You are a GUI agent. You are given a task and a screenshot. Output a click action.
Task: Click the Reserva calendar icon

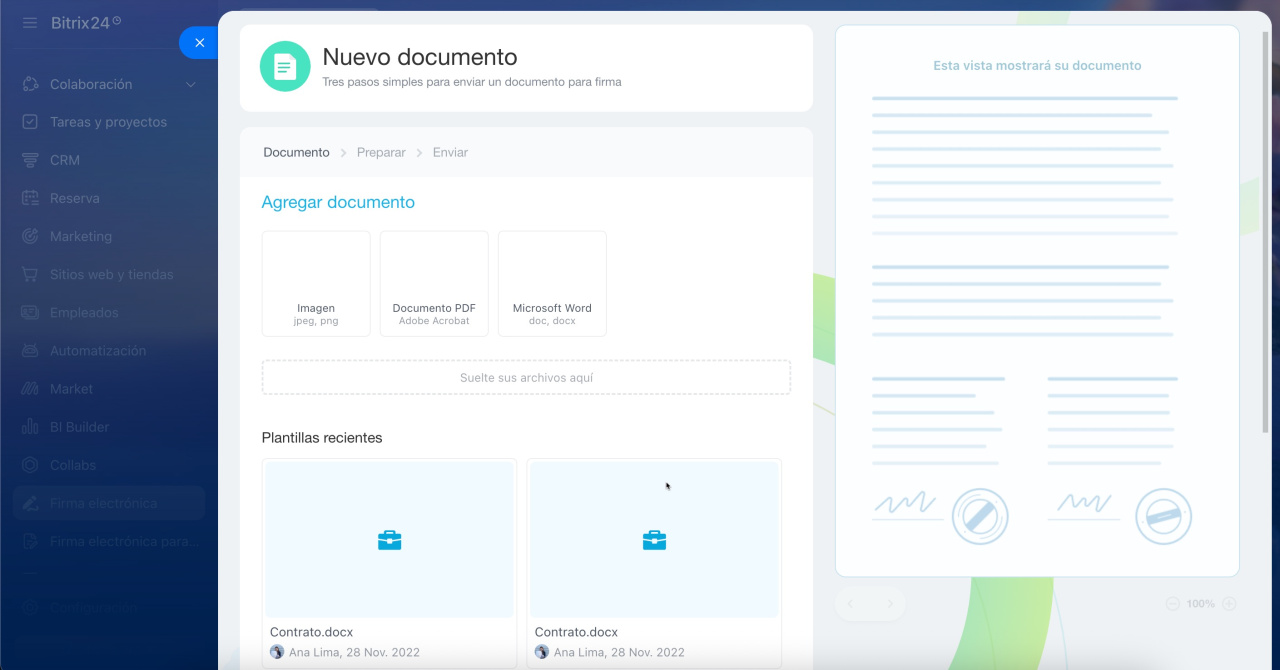tap(31, 198)
